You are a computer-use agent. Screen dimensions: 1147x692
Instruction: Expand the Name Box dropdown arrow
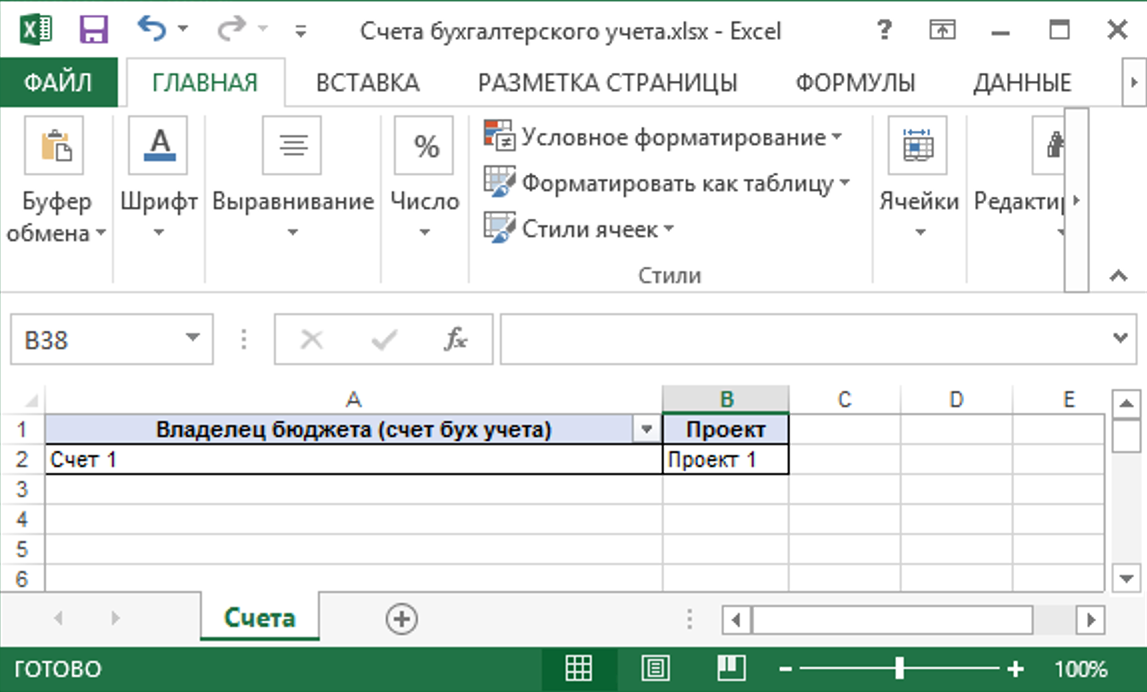(x=192, y=339)
